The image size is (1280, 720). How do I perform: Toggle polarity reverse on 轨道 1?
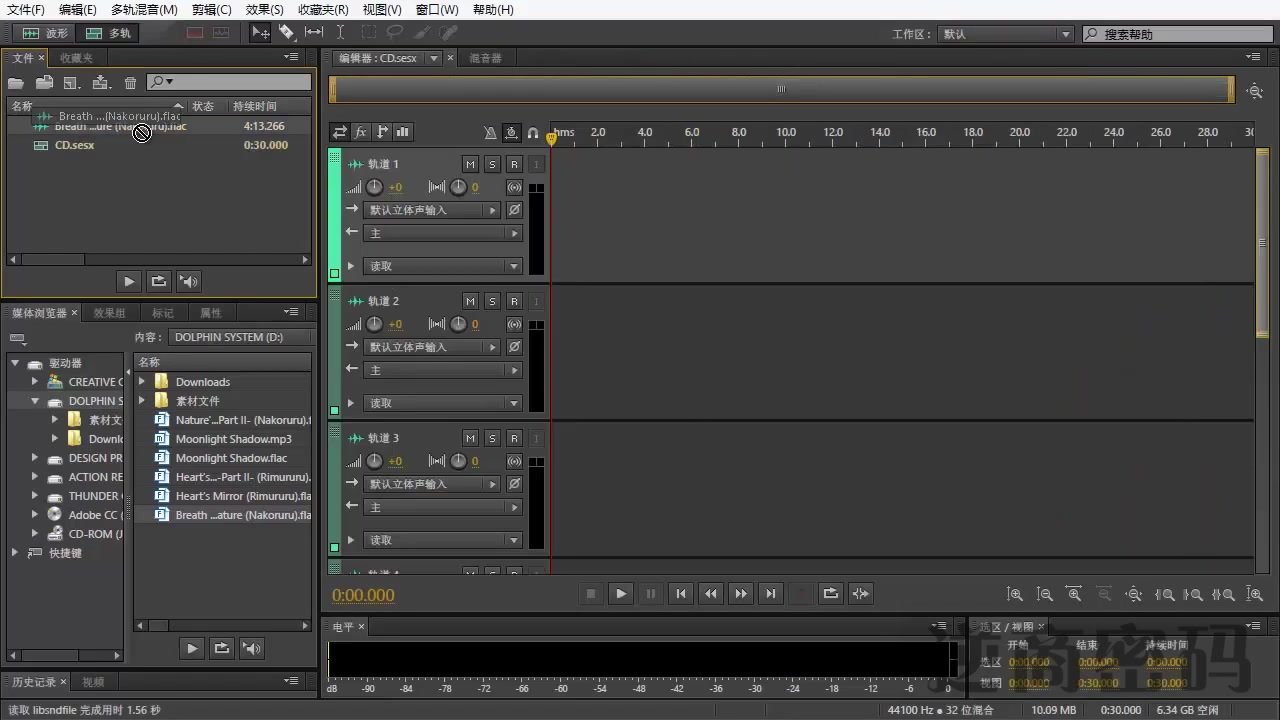514,210
